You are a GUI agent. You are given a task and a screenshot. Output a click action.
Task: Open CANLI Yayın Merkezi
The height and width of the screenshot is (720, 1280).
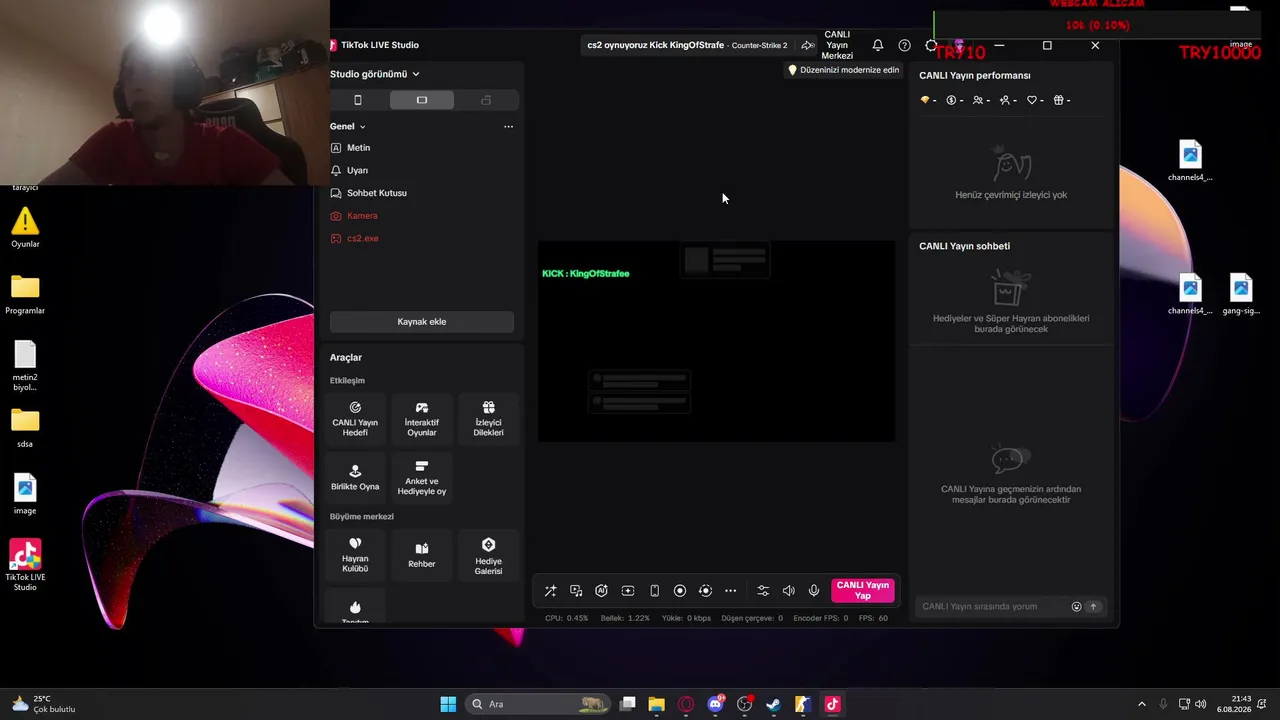pos(837,45)
